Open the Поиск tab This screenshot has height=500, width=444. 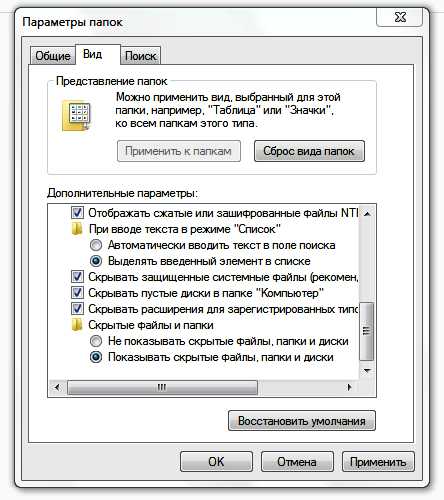click(x=140, y=56)
